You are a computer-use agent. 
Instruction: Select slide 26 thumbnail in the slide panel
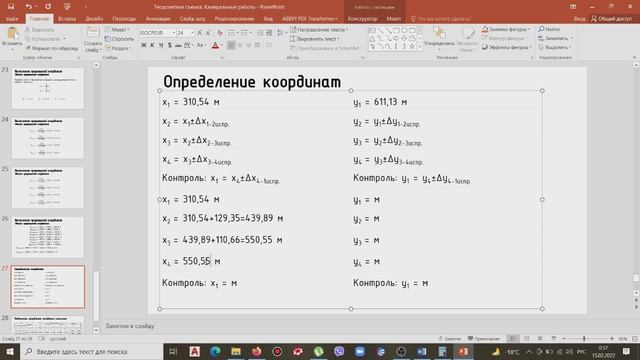(x=48, y=237)
